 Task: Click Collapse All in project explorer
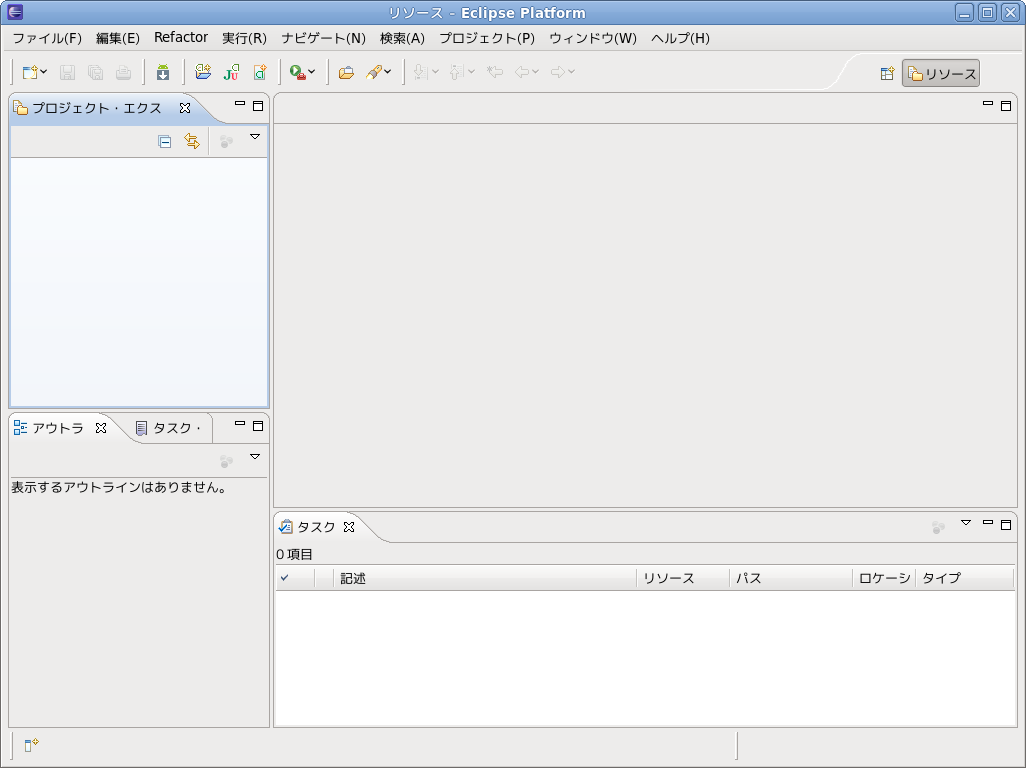coord(164,141)
